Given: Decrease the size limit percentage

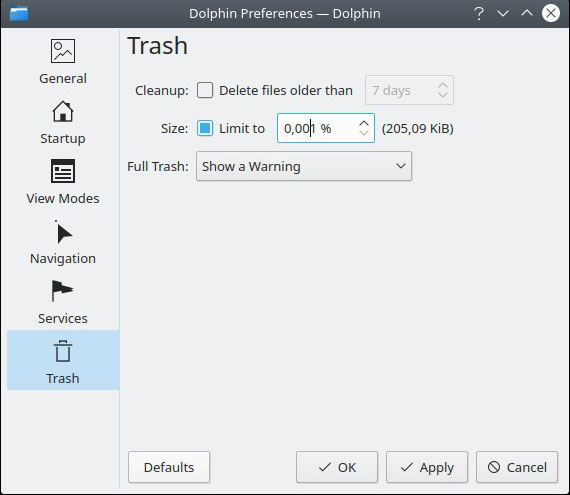Looking at the screenshot, I should point(364,133).
